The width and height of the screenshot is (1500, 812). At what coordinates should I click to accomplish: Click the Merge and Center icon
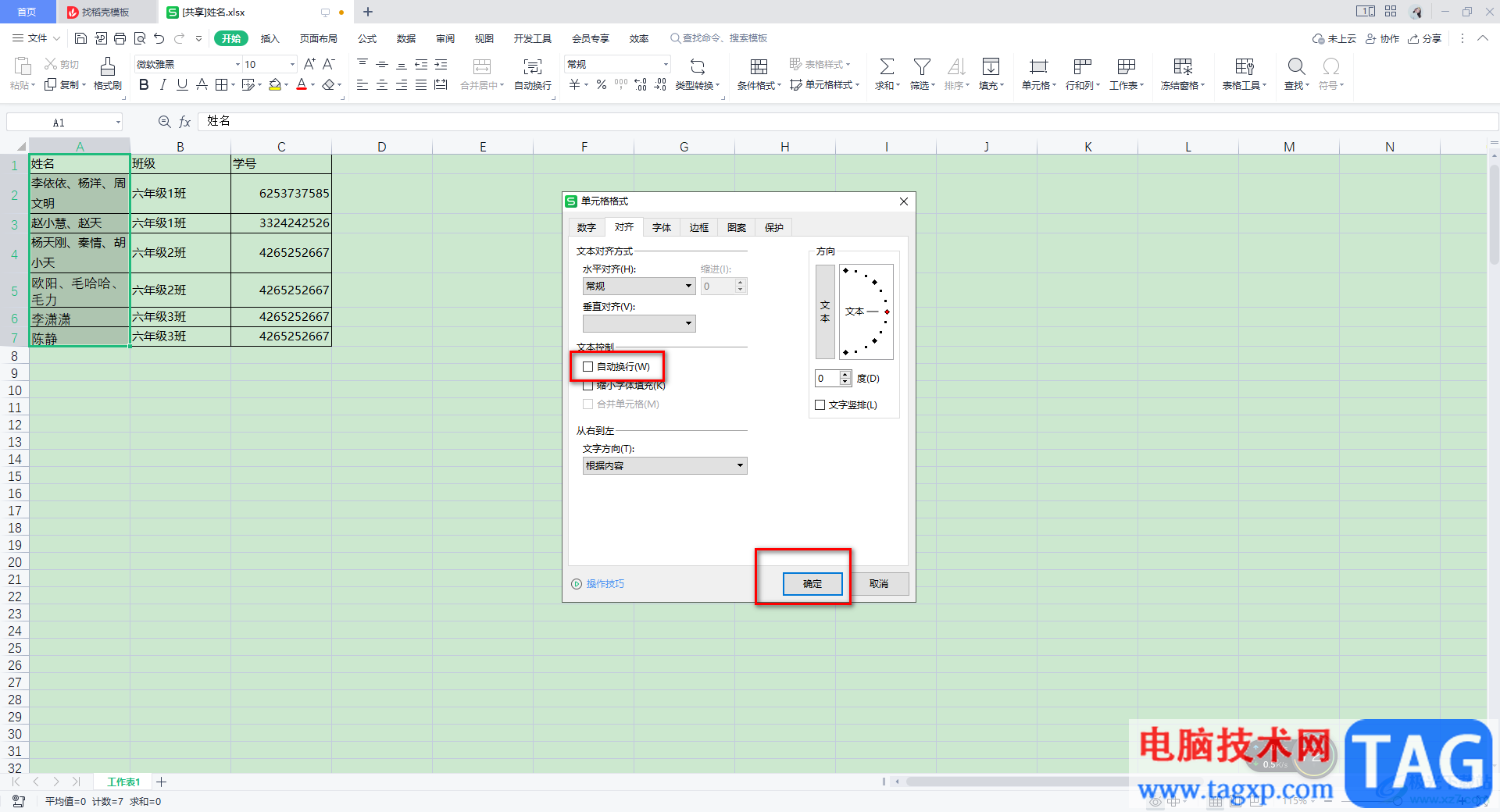tap(482, 66)
